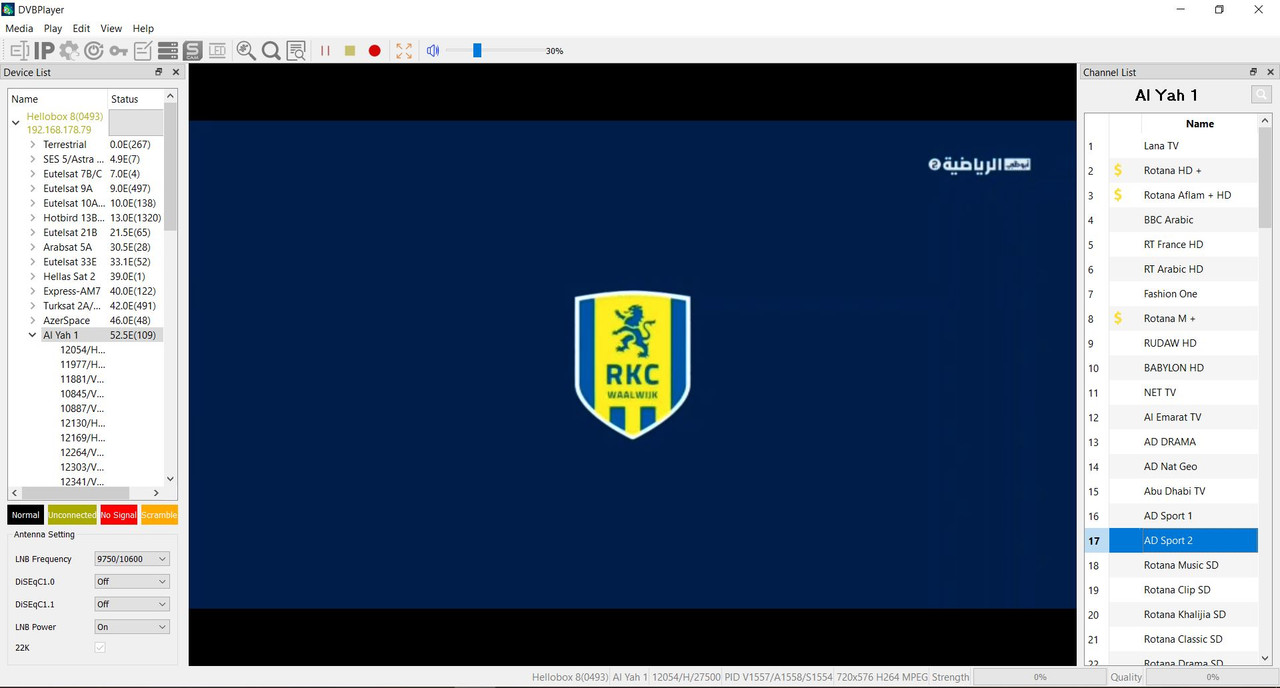Open the edit note toolbar icon
The image size is (1280, 688).
(x=143, y=50)
